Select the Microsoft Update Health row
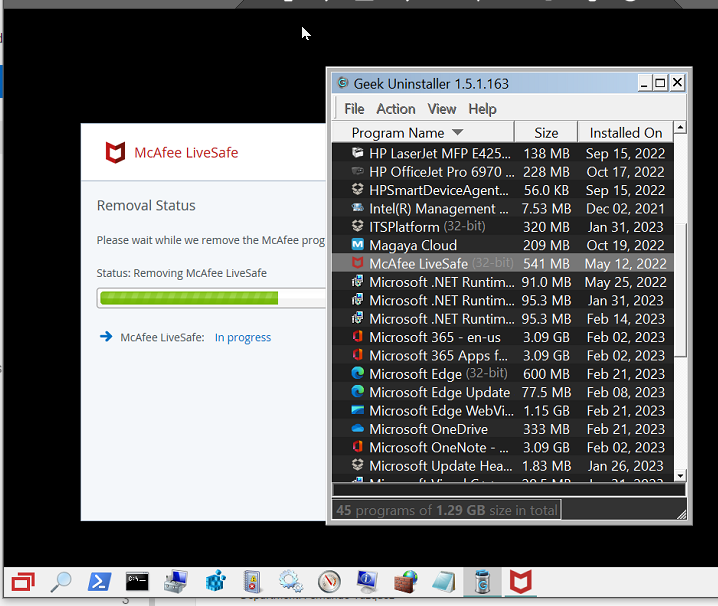Screen dimensions: 718x606 click(x=503, y=465)
